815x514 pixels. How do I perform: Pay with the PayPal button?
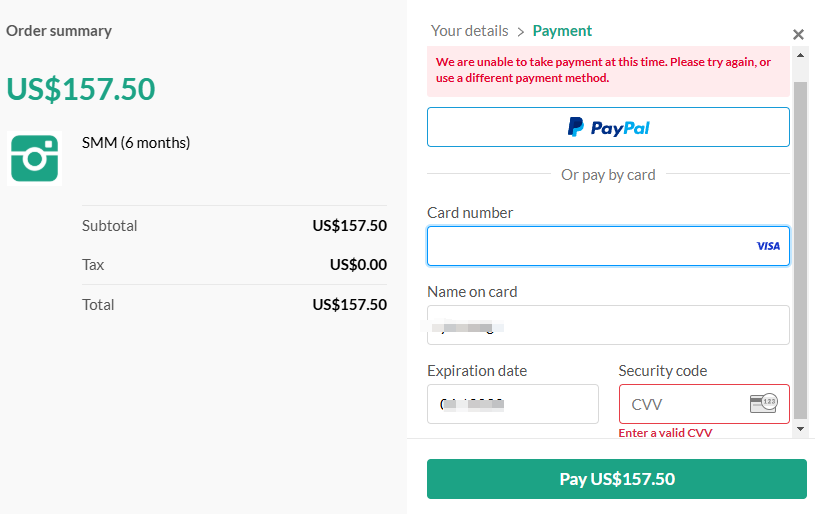pyautogui.click(x=608, y=127)
